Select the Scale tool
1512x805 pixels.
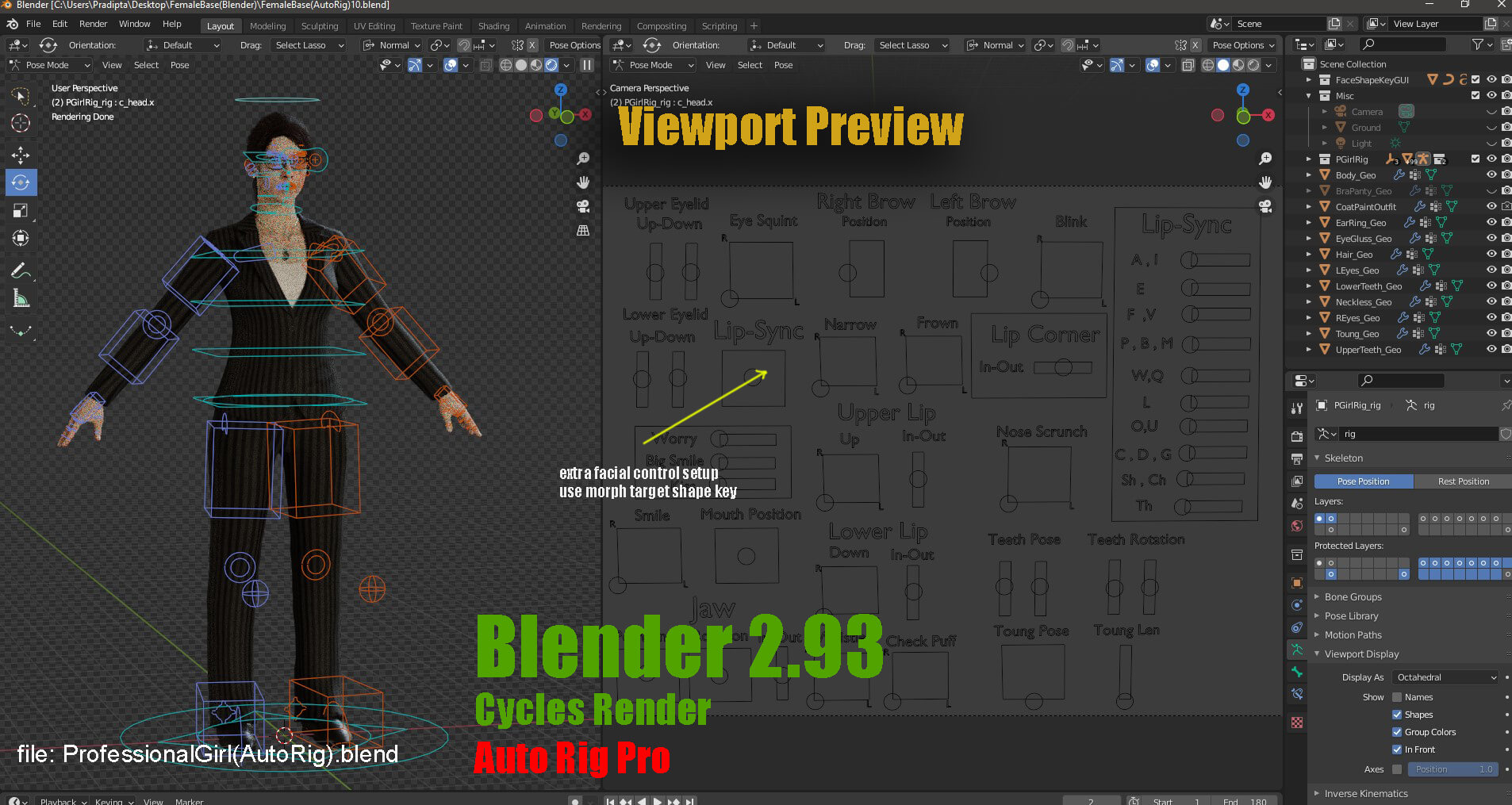coord(21,210)
